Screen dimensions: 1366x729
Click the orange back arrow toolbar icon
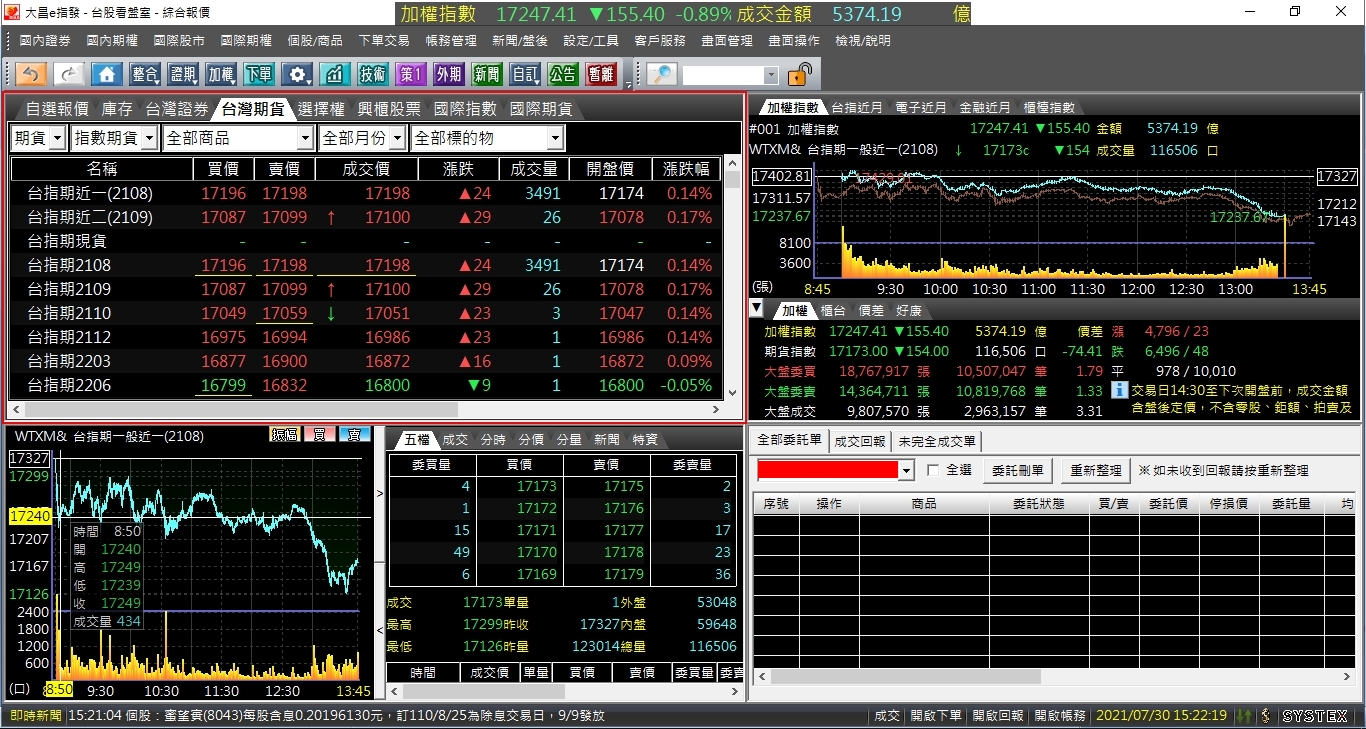tap(31, 74)
